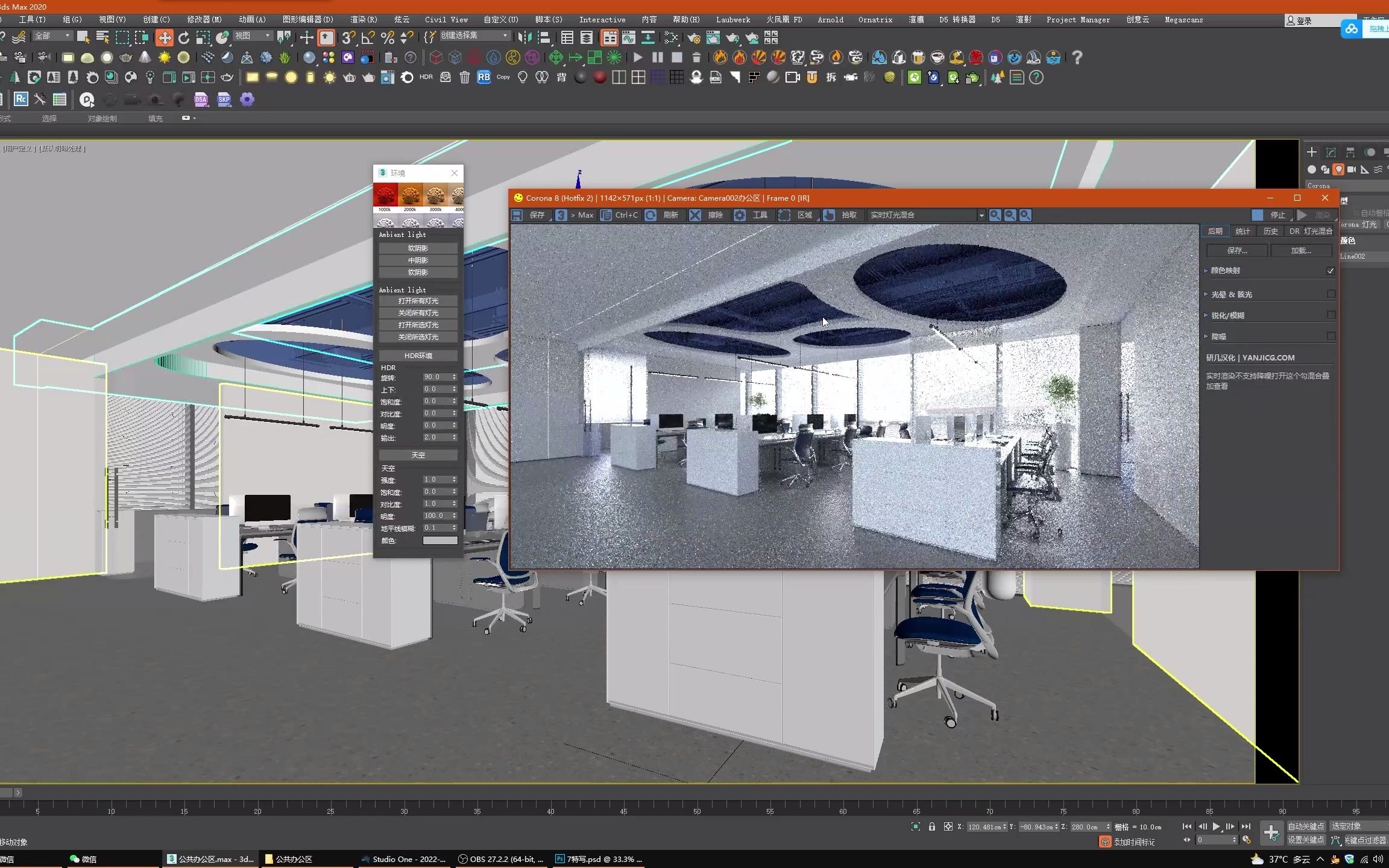This screenshot has height=868, width=1389.
Task: Click the SKP export icon
Action: [224, 99]
